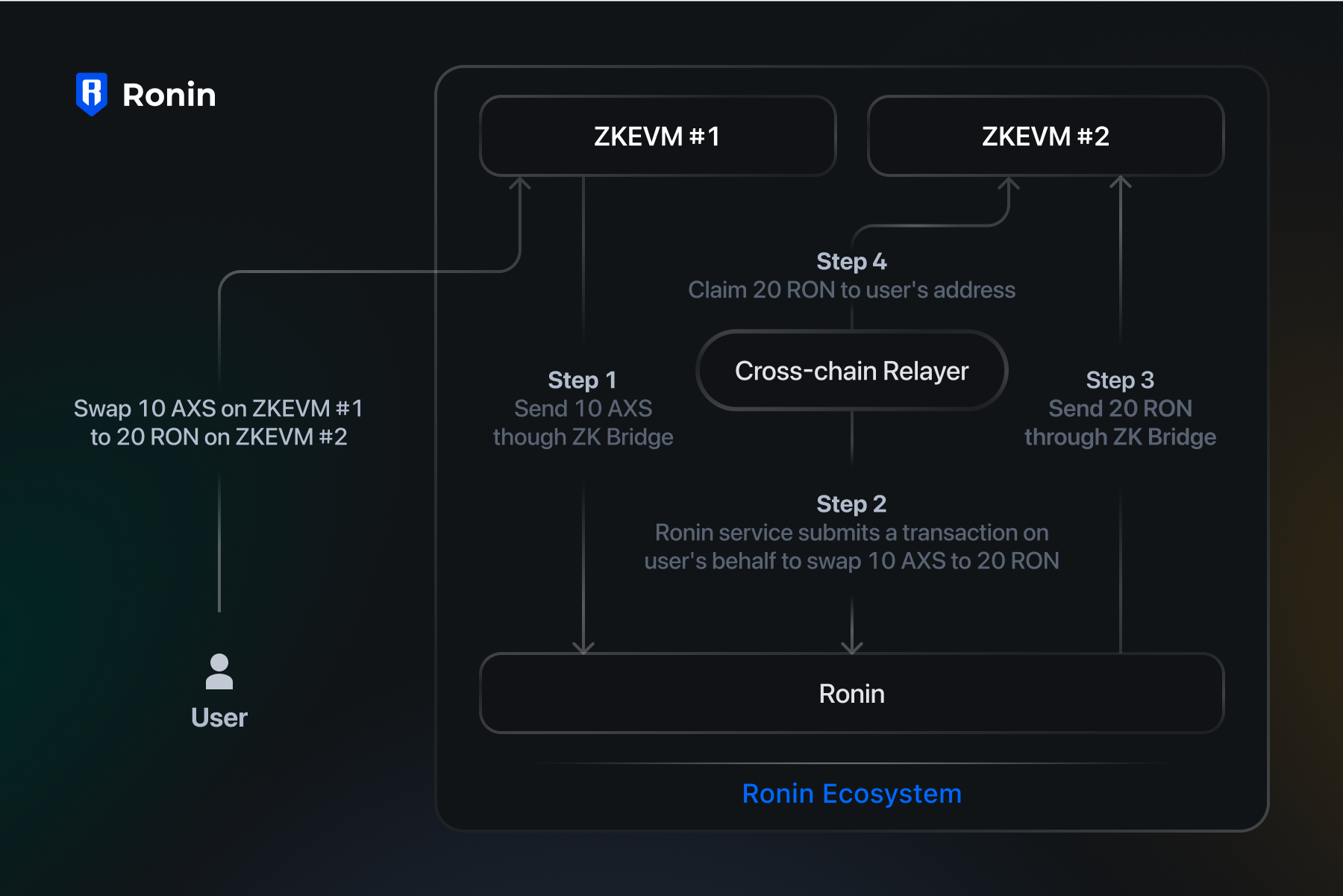The width and height of the screenshot is (1343, 896).
Task: Collapse the Cross-chain Relayer details
Action: 851,371
